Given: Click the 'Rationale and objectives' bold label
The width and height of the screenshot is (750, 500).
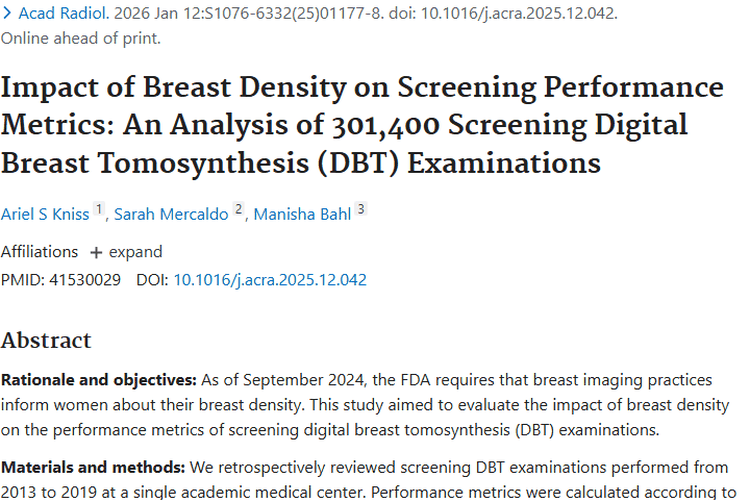Looking at the screenshot, I should pyautogui.click(x=99, y=381).
